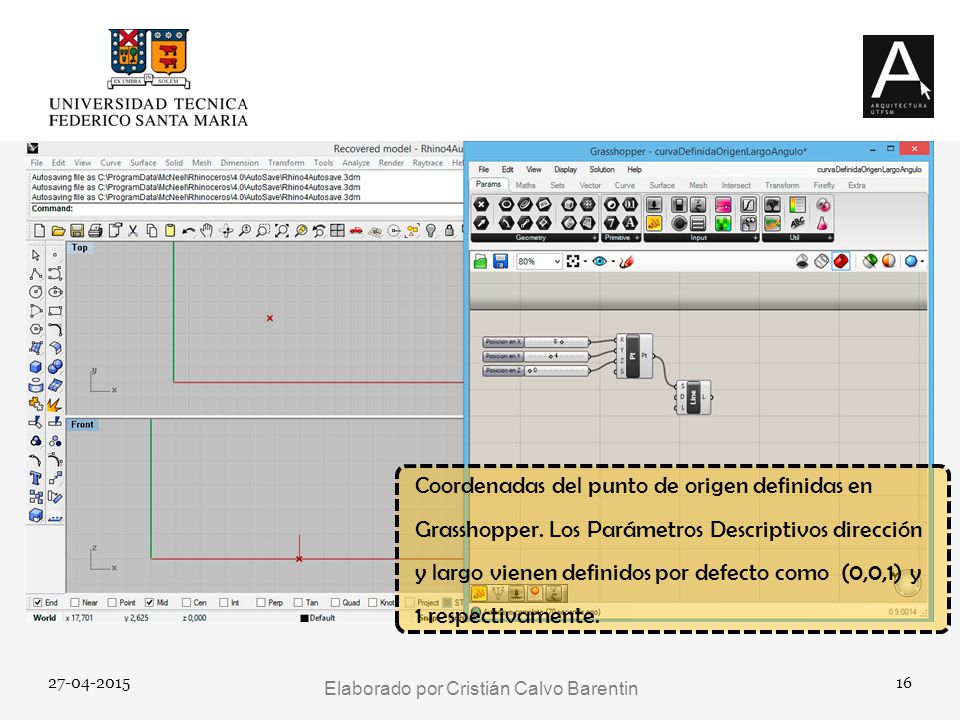Open the Solution menu in Grasshopper
The height and width of the screenshot is (720, 960).
coord(602,170)
